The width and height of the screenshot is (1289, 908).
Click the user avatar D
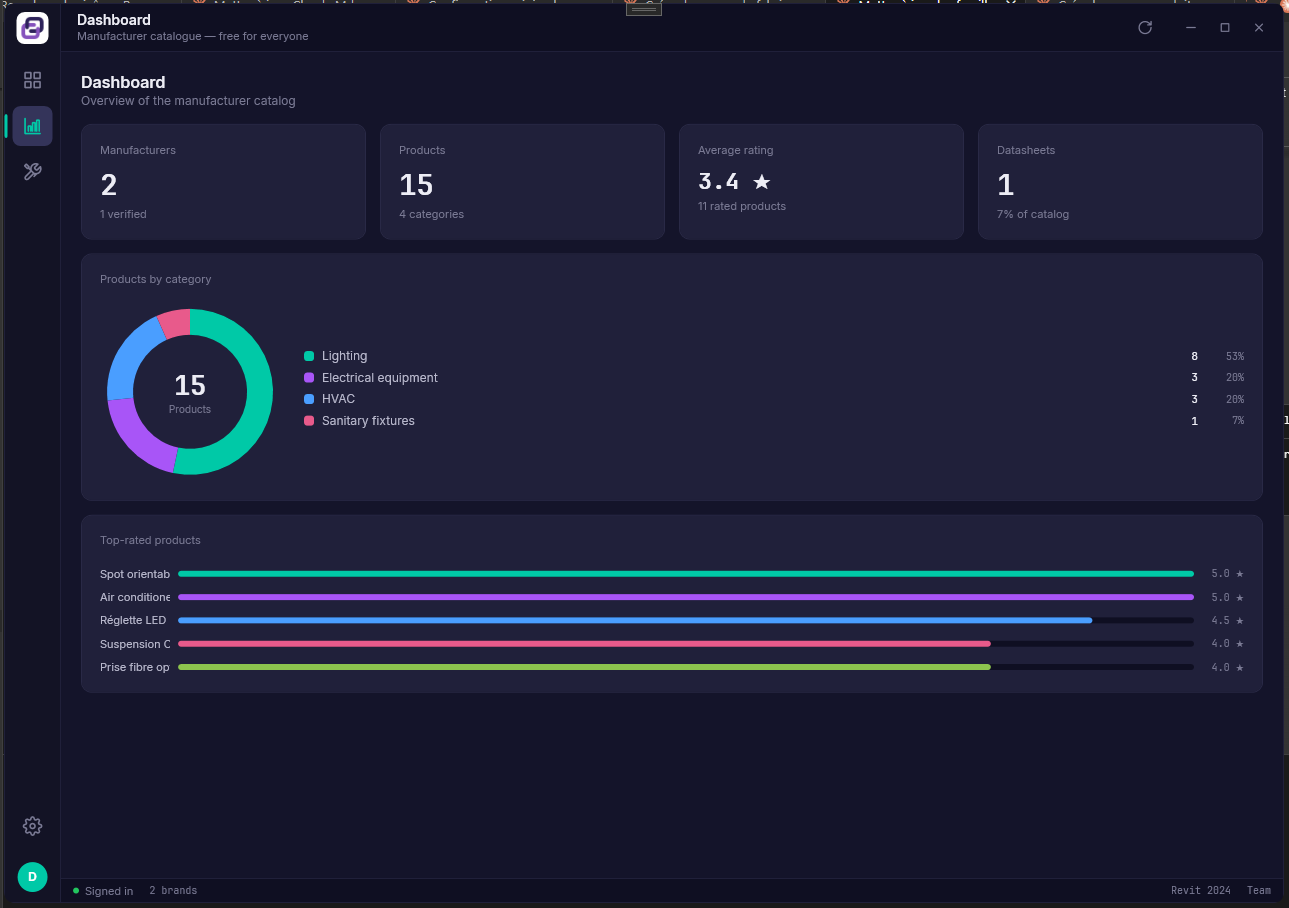point(32,877)
